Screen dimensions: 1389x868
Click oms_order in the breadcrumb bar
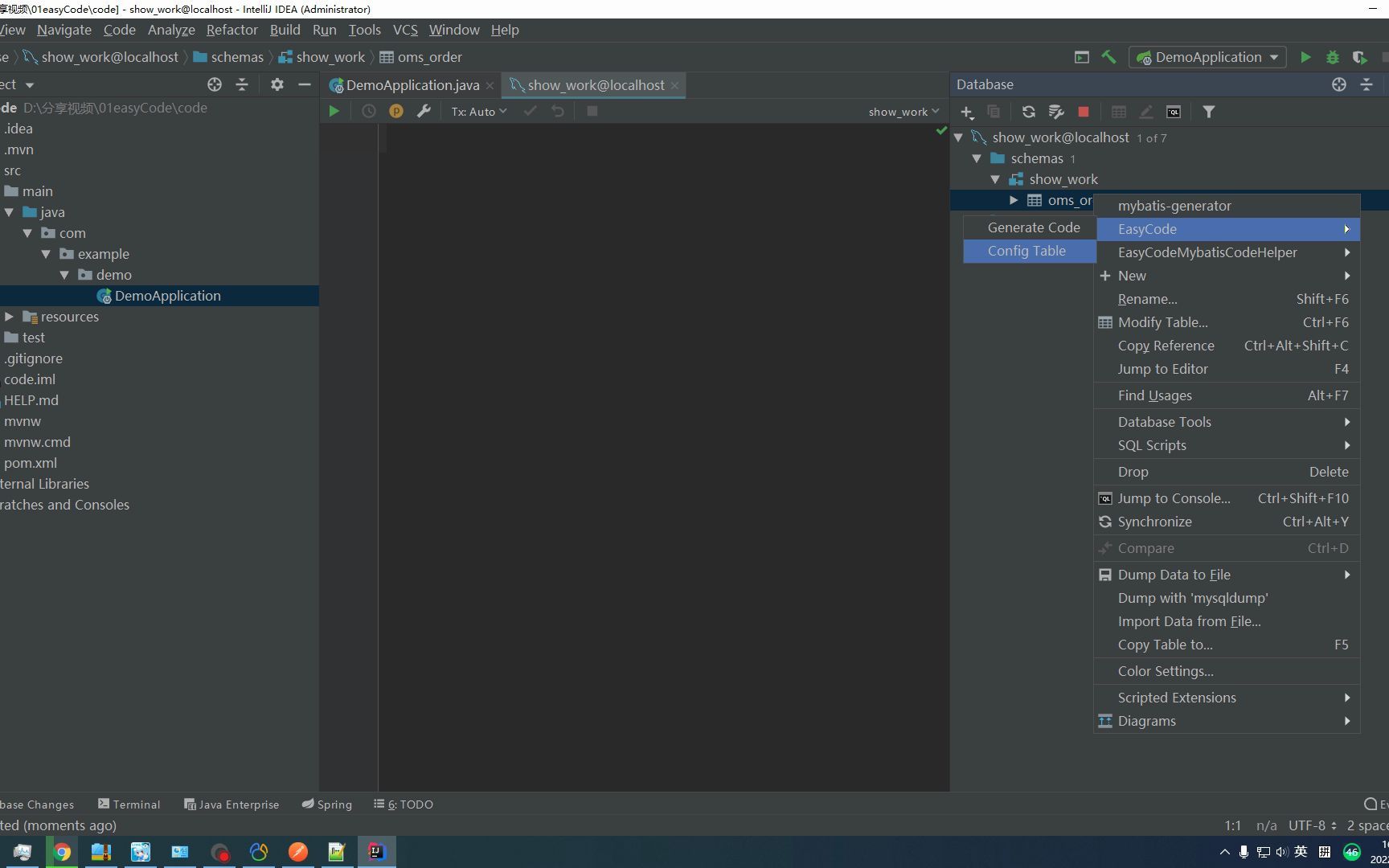[421, 57]
